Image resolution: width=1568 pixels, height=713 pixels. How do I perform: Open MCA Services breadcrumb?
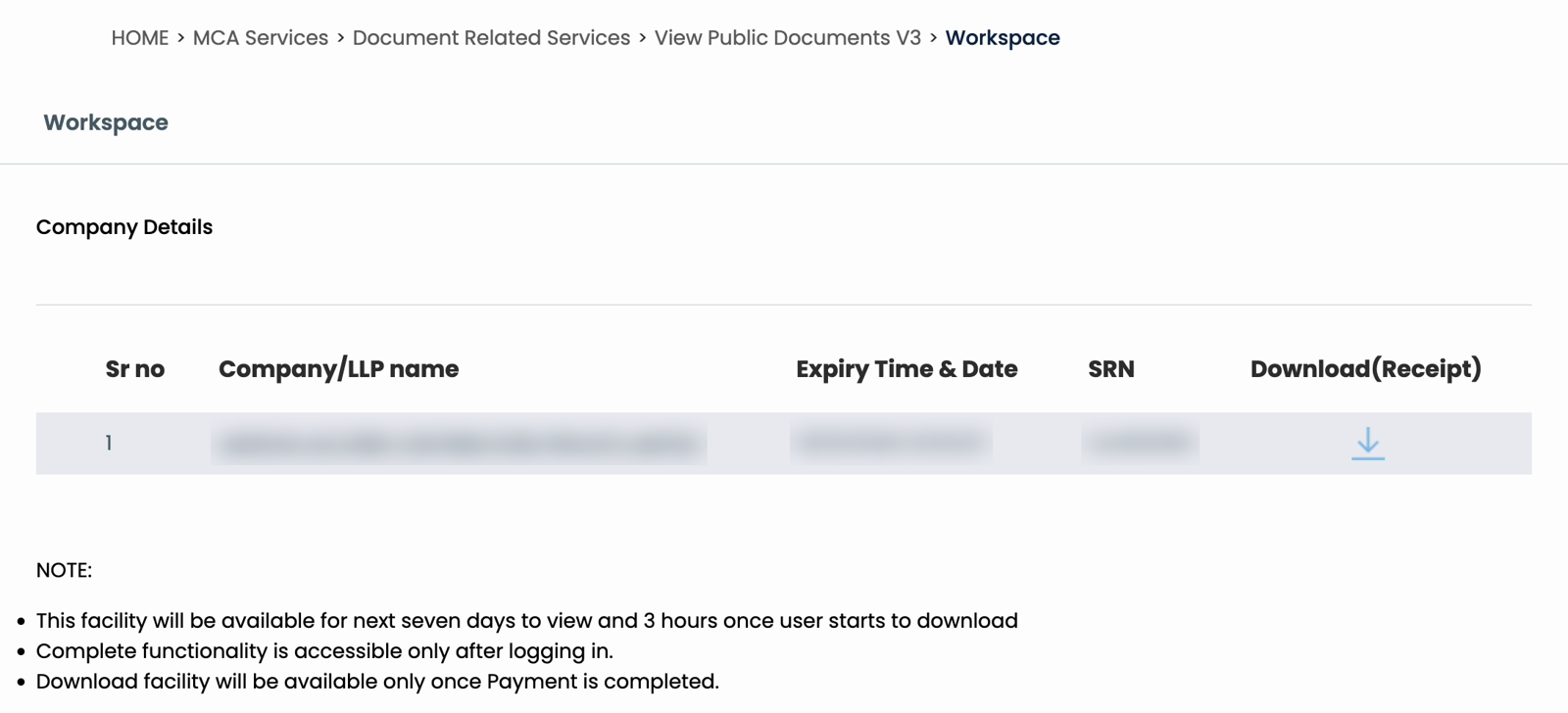coord(261,38)
